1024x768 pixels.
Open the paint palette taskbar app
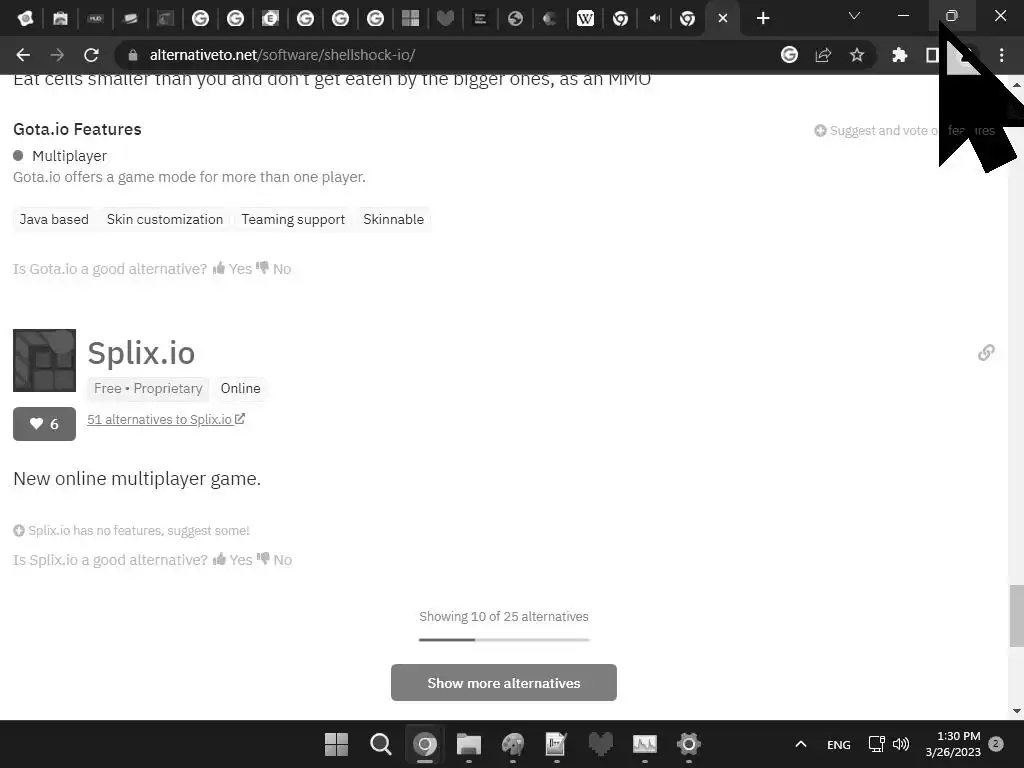click(x=513, y=744)
